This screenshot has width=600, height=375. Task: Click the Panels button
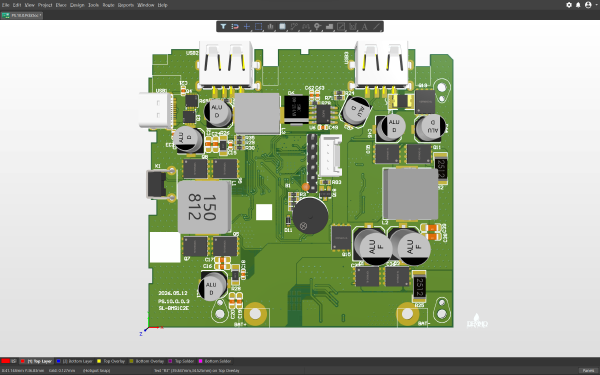click(x=589, y=370)
